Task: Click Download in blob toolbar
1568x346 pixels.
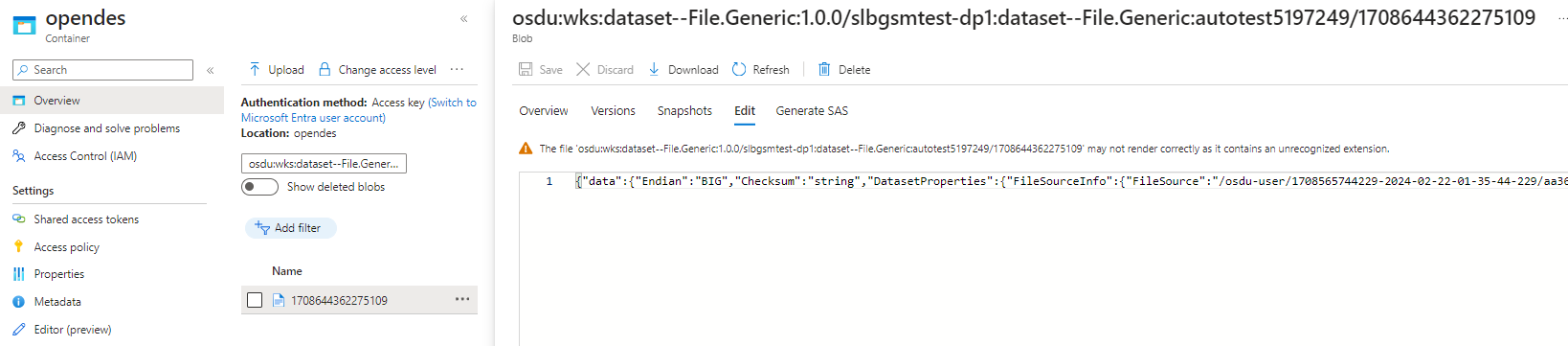Action: pyautogui.click(x=683, y=70)
